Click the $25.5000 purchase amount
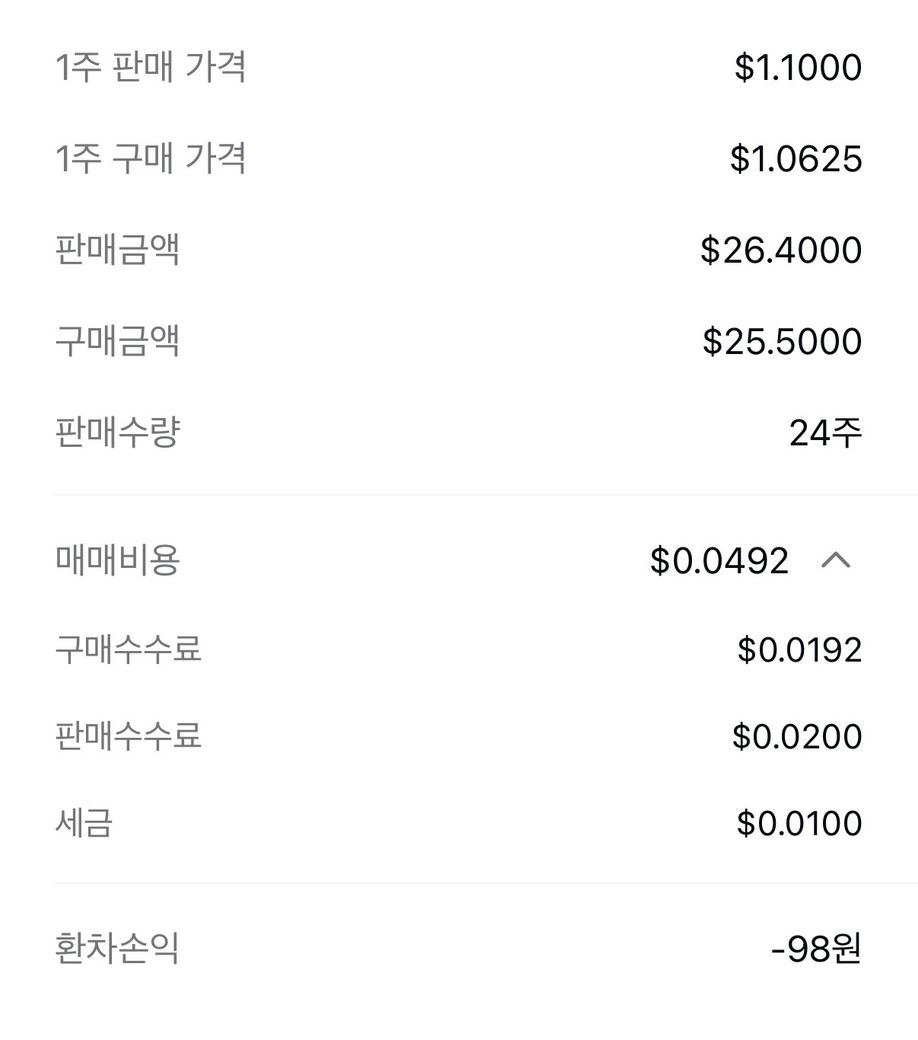 pos(782,341)
